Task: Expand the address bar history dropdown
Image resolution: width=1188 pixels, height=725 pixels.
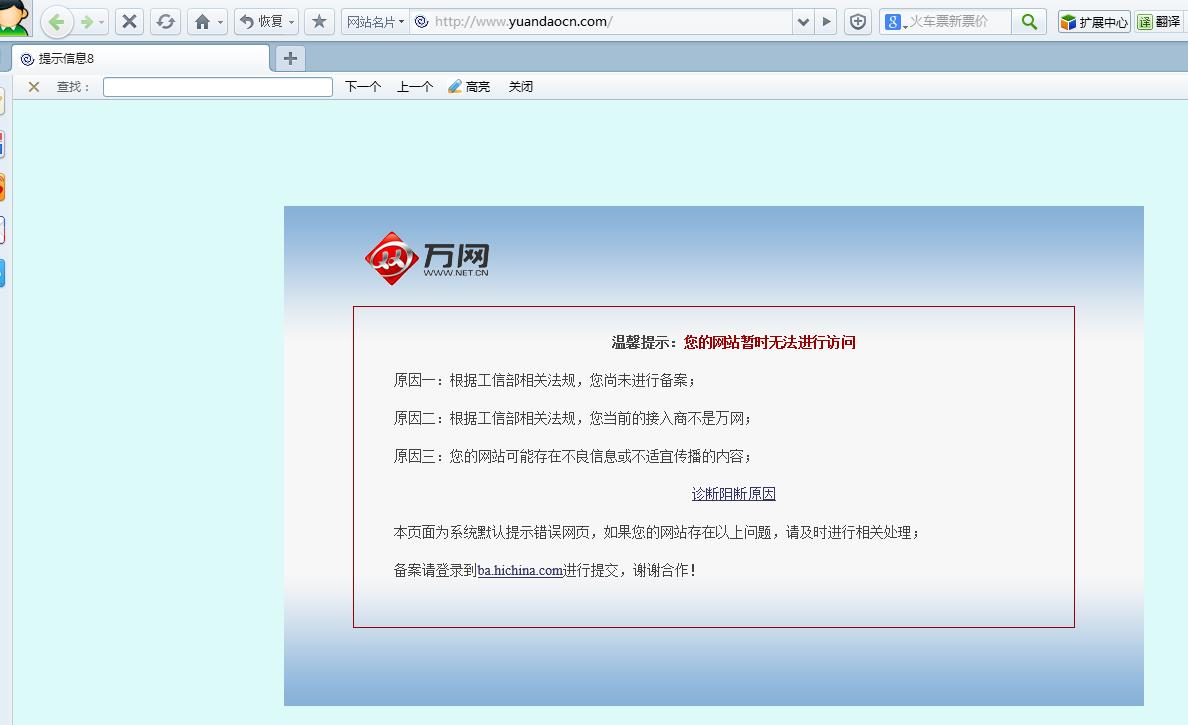Action: click(803, 22)
